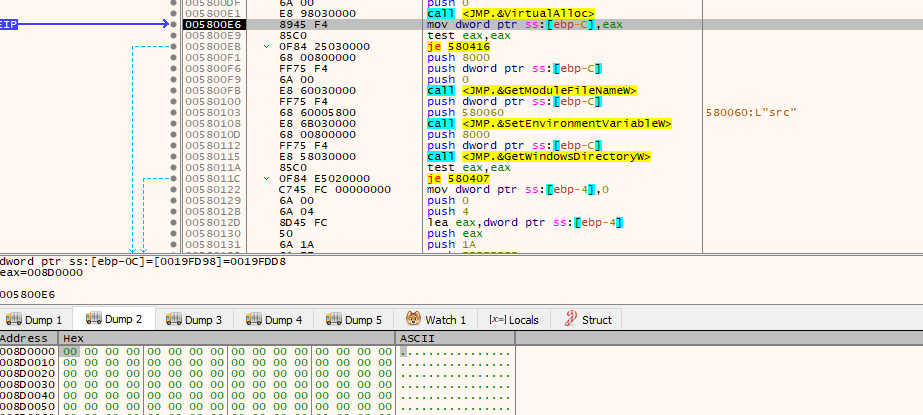This screenshot has width=923, height=415.
Task: Select the call VirtualAlloc instruction
Action: pos(511,14)
